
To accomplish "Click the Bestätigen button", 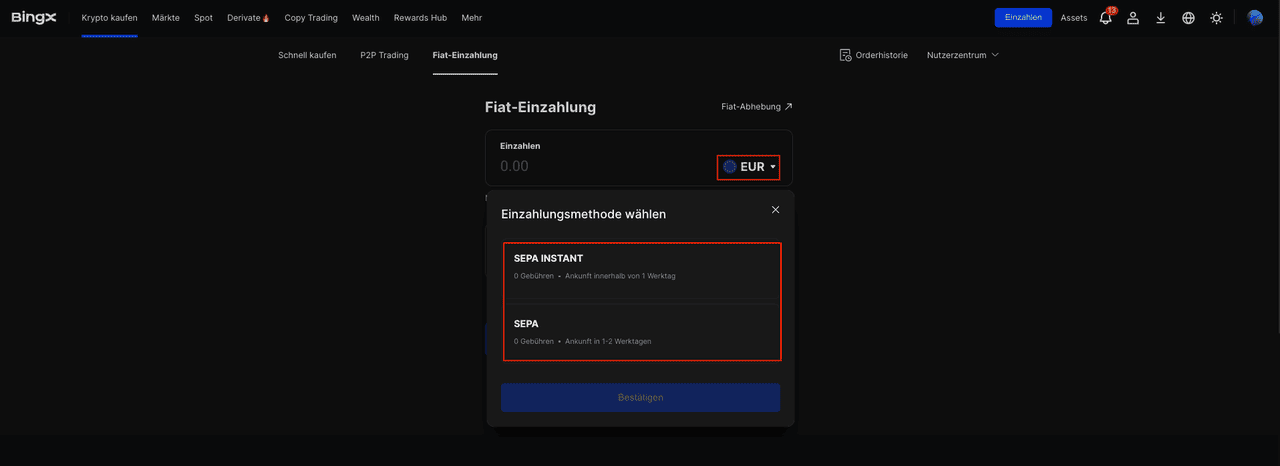I will click(x=640, y=397).
